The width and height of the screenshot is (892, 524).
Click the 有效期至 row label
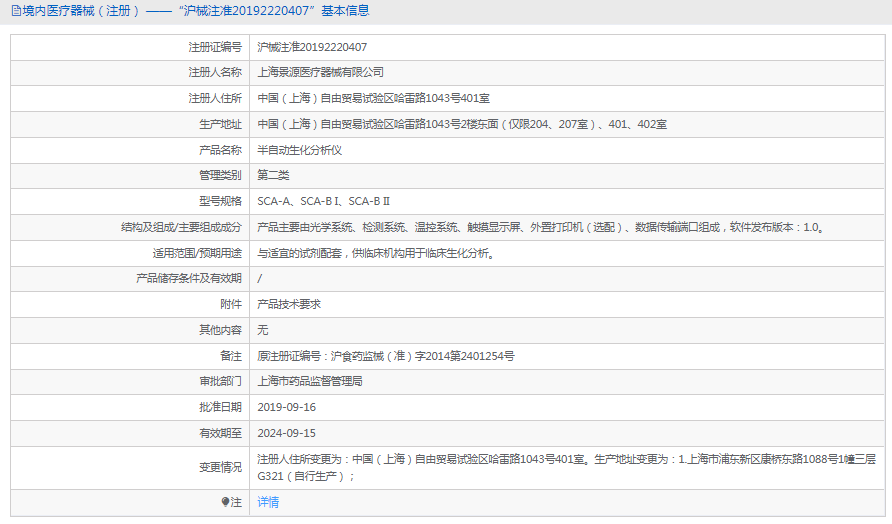pyautogui.click(x=220, y=433)
